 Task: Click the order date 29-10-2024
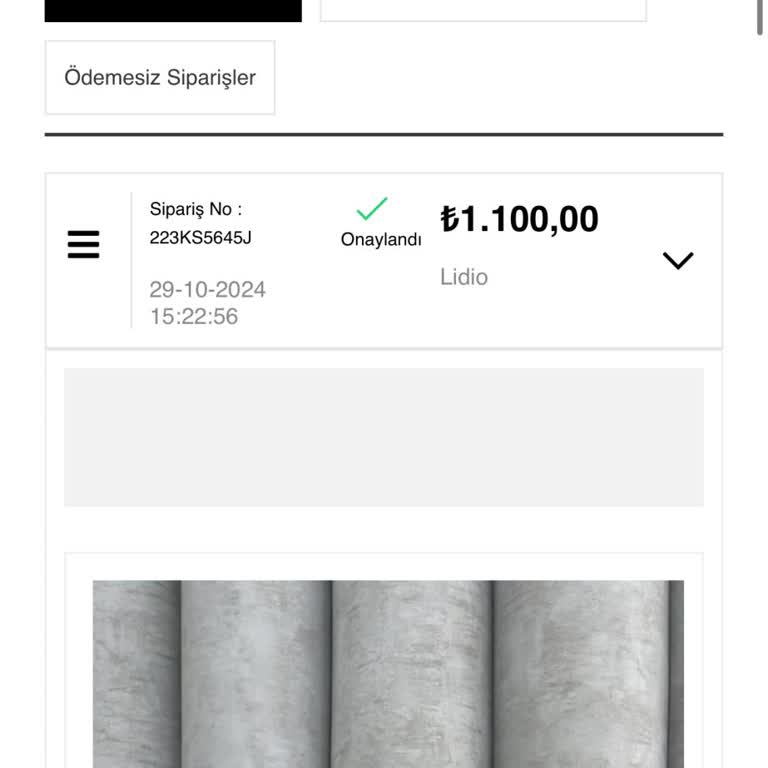208,290
